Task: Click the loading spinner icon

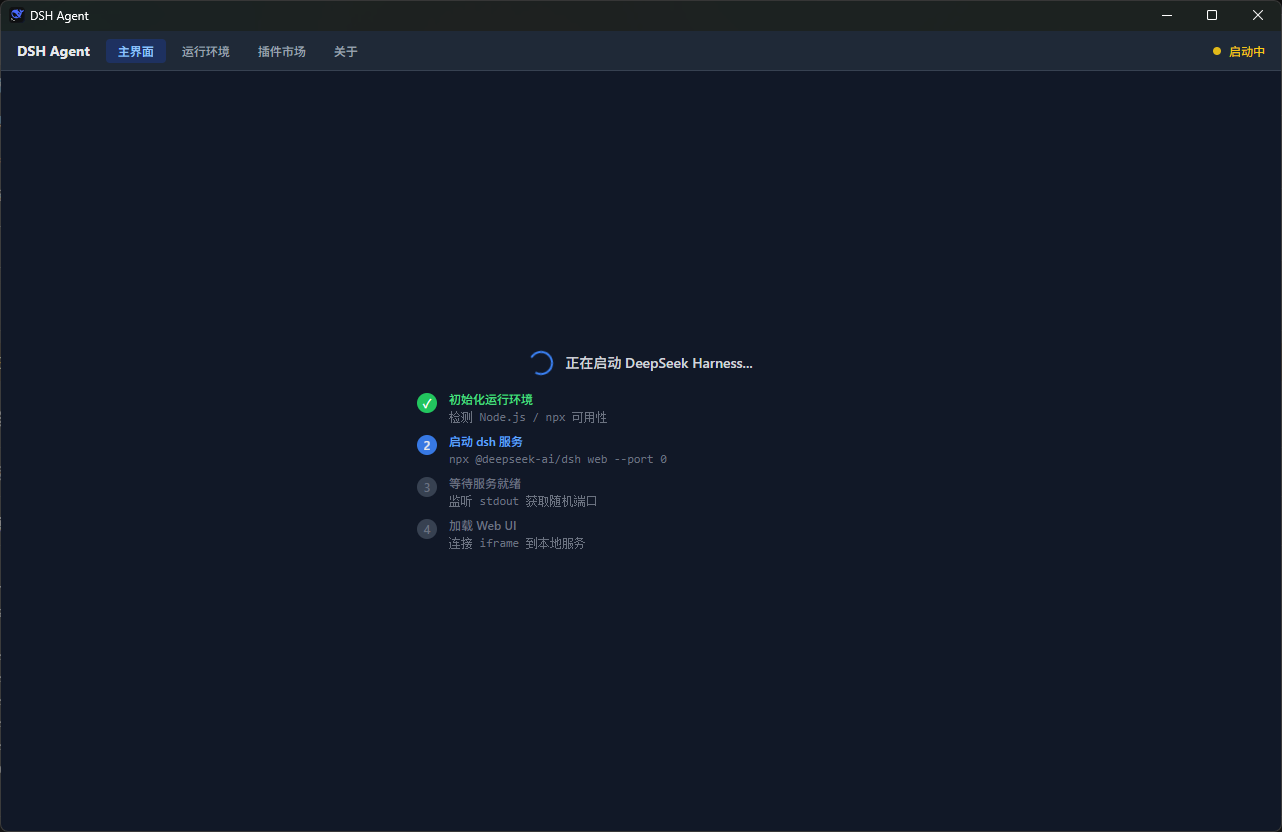Action: tap(541, 363)
